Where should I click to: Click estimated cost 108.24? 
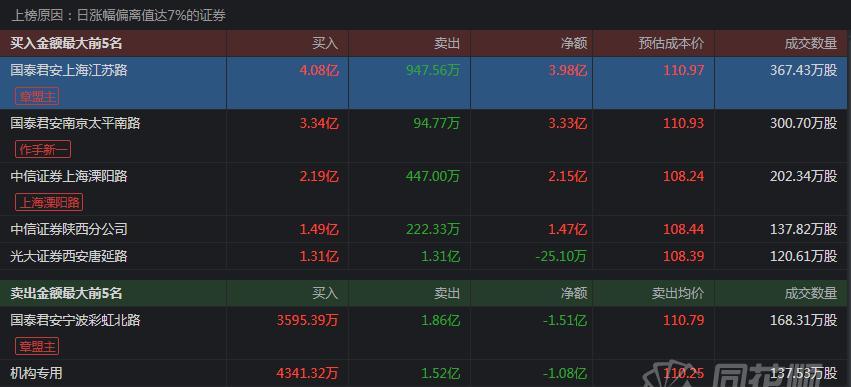(684, 176)
